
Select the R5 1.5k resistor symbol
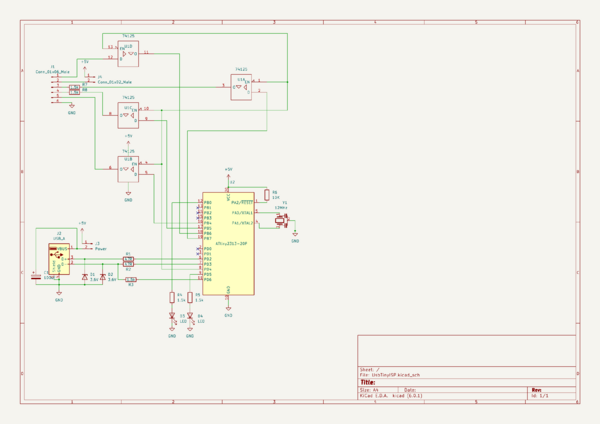(190, 298)
